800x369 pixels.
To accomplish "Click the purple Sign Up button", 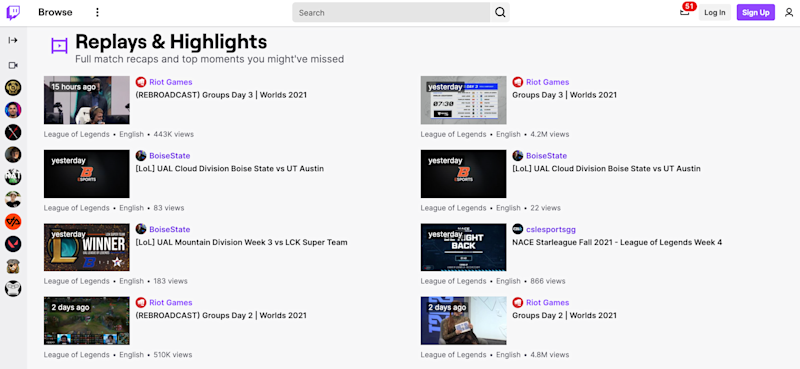I will click(756, 13).
